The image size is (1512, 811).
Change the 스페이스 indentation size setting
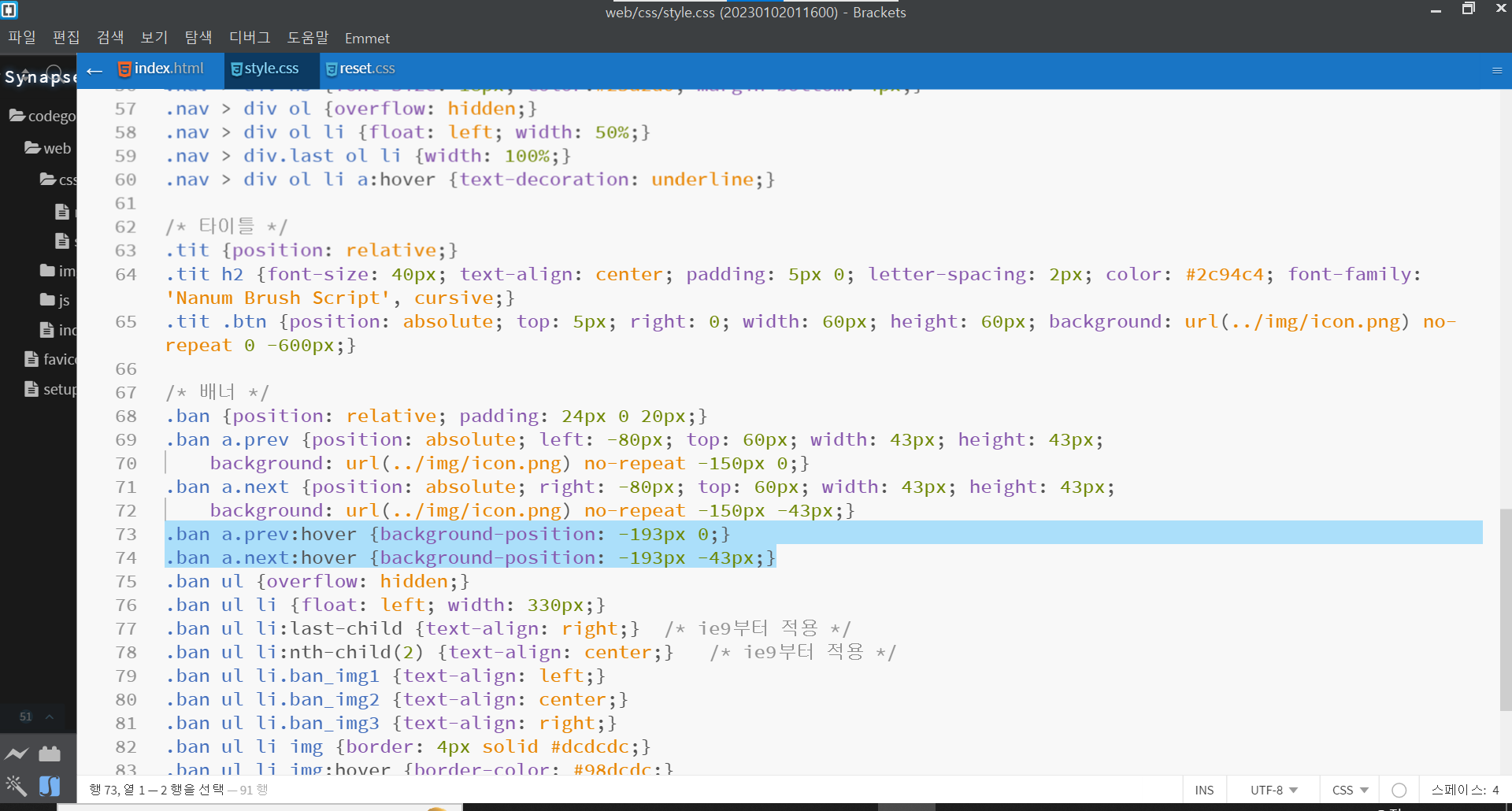[1466, 790]
